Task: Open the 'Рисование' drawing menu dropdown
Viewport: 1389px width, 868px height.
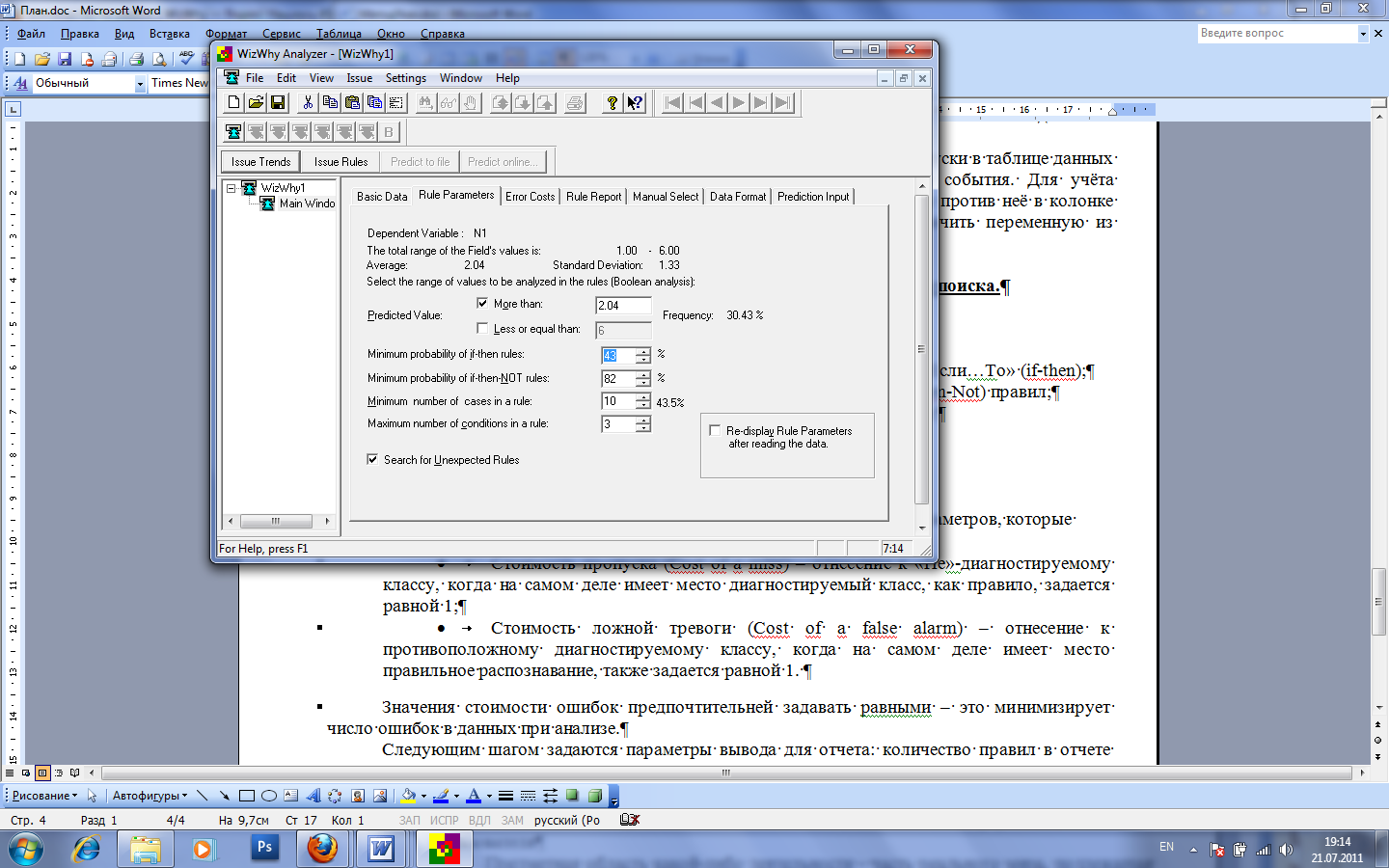Action: 44,796
